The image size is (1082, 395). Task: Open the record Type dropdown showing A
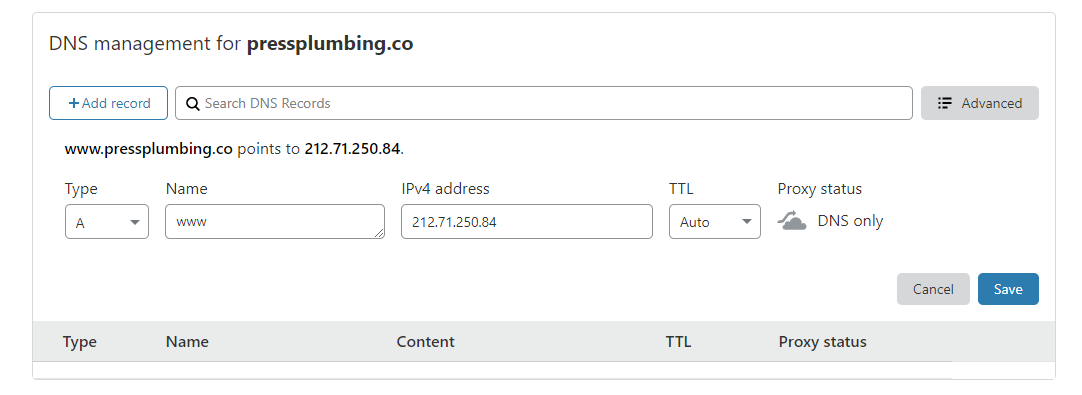(x=107, y=222)
